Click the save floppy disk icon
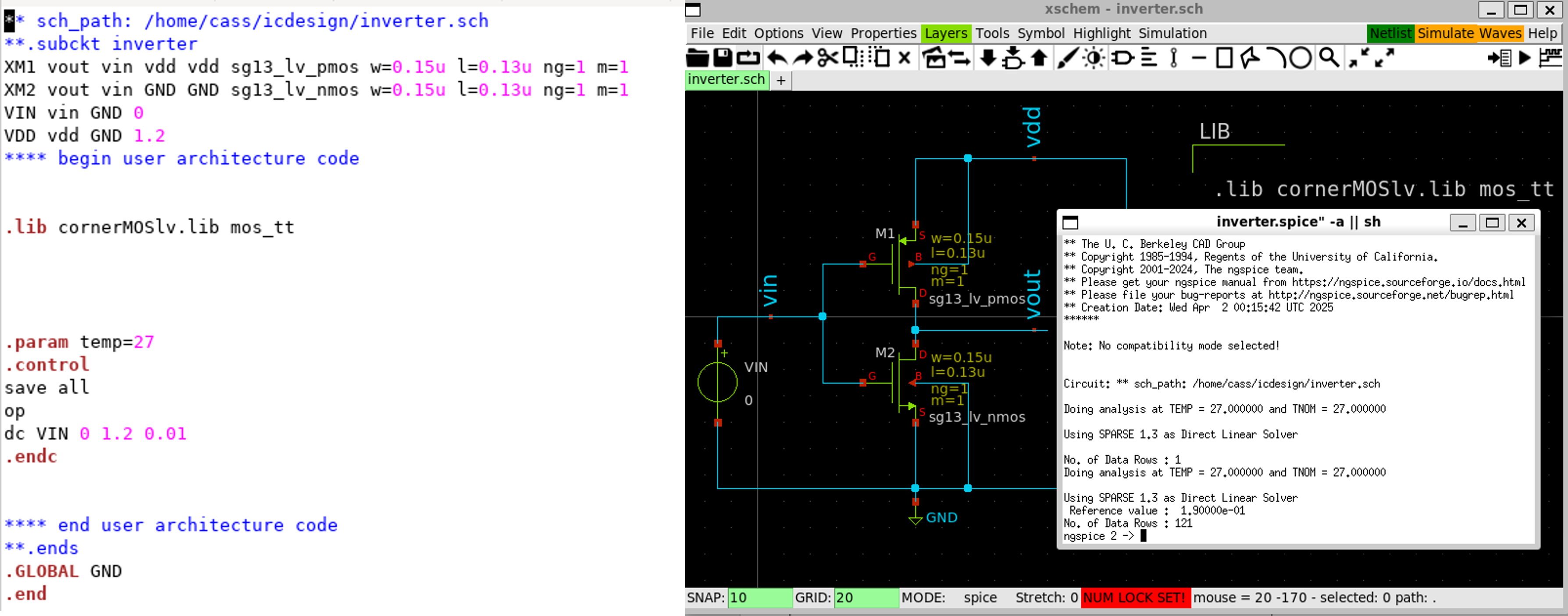1568x616 pixels. [723, 58]
